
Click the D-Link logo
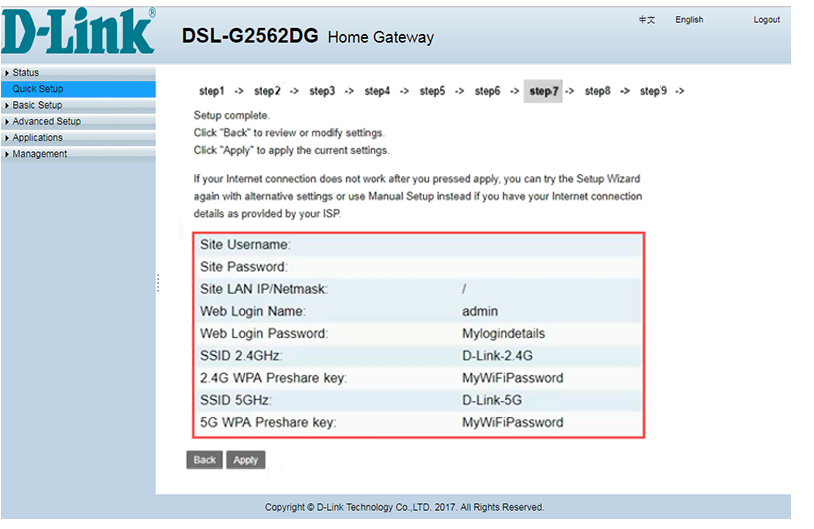[78, 31]
